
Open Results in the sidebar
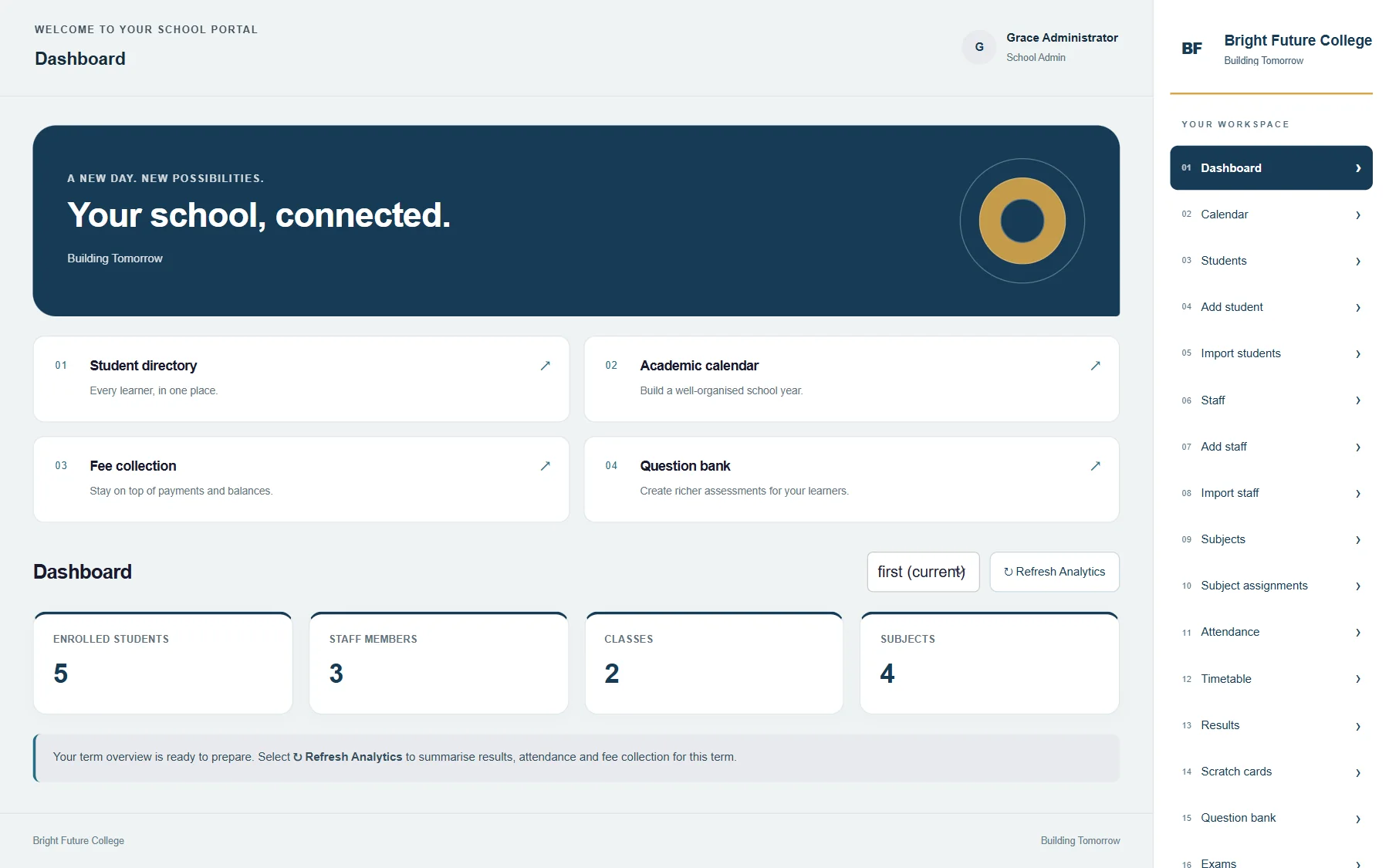1271,725
